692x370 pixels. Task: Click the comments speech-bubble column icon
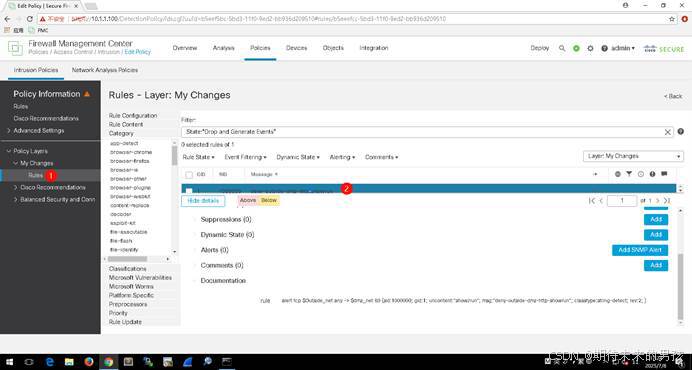[x=664, y=174]
